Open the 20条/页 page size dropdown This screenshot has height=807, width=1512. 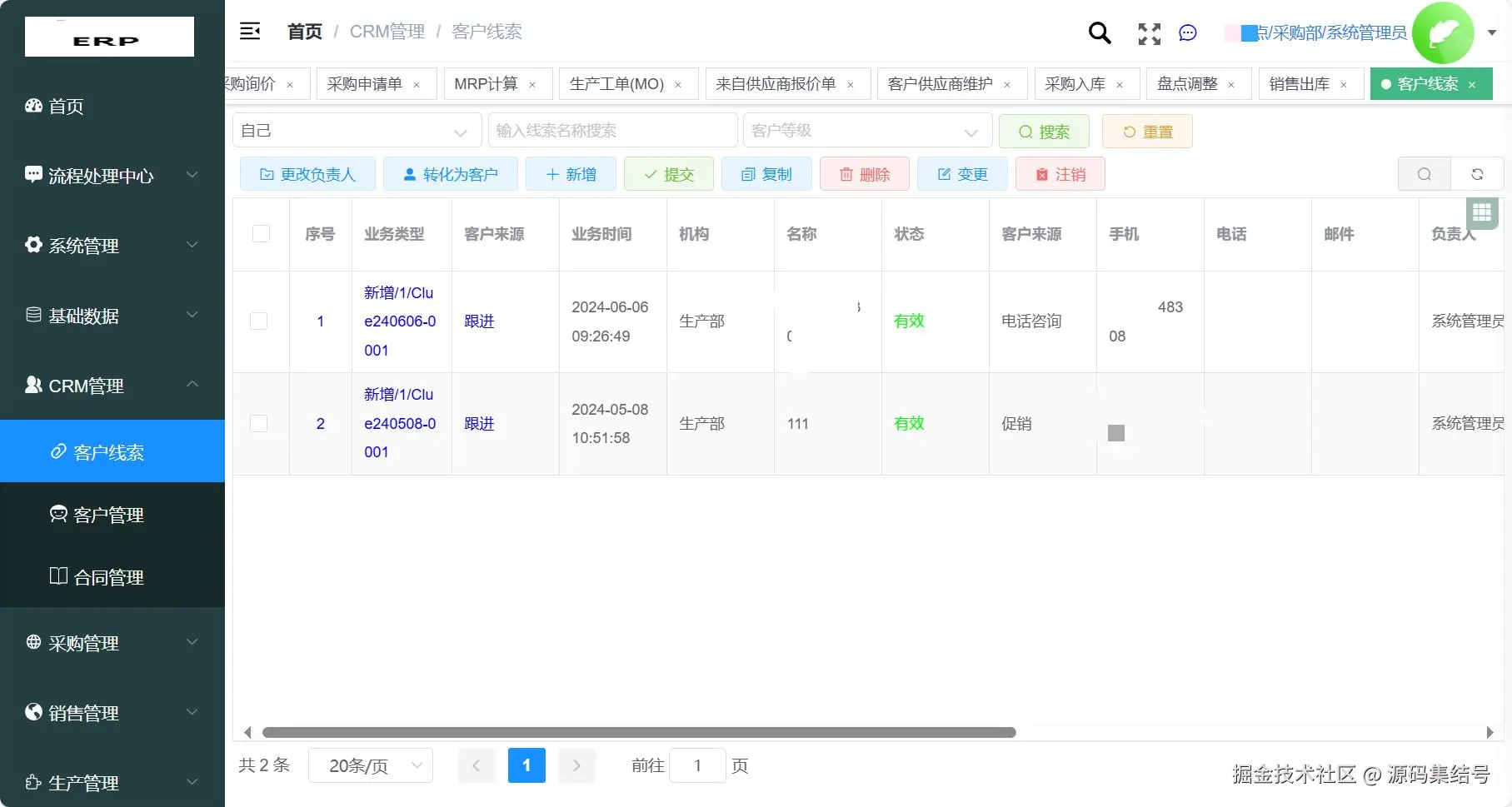point(371,766)
